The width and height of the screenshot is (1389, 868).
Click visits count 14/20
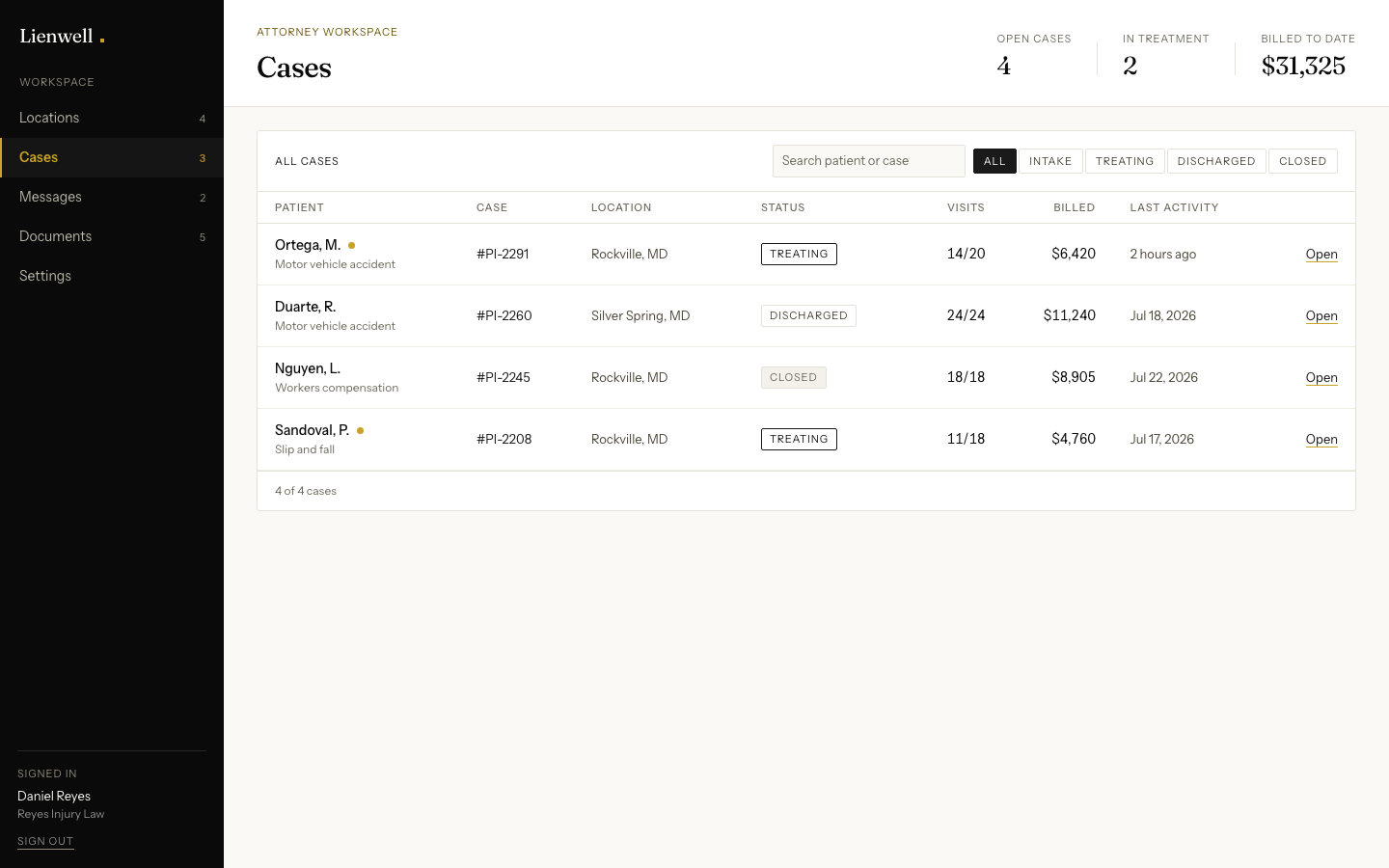(966, 254)
